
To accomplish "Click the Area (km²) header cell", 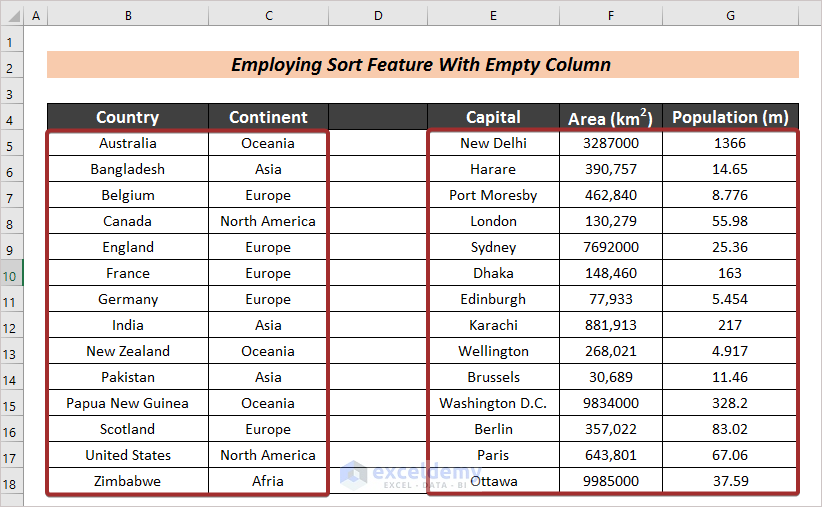I will pyautogui.click(x=610, y=117).
